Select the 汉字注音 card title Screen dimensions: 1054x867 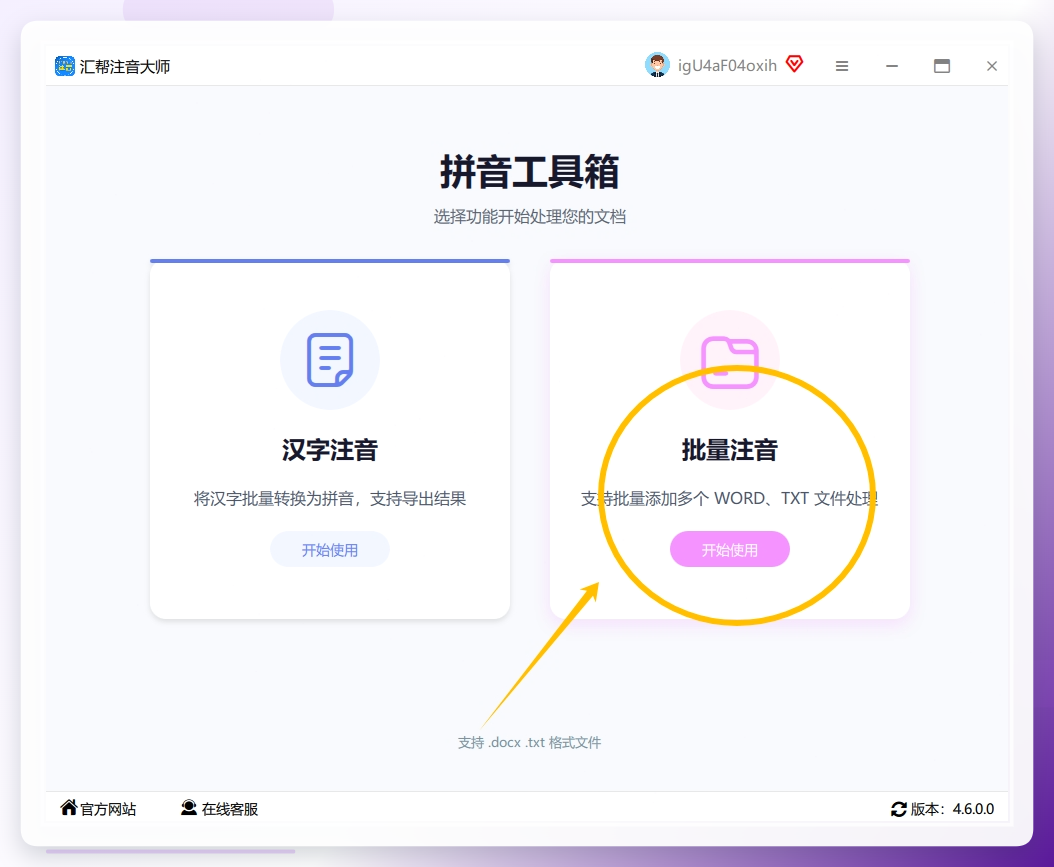click(x=330, y=450)
